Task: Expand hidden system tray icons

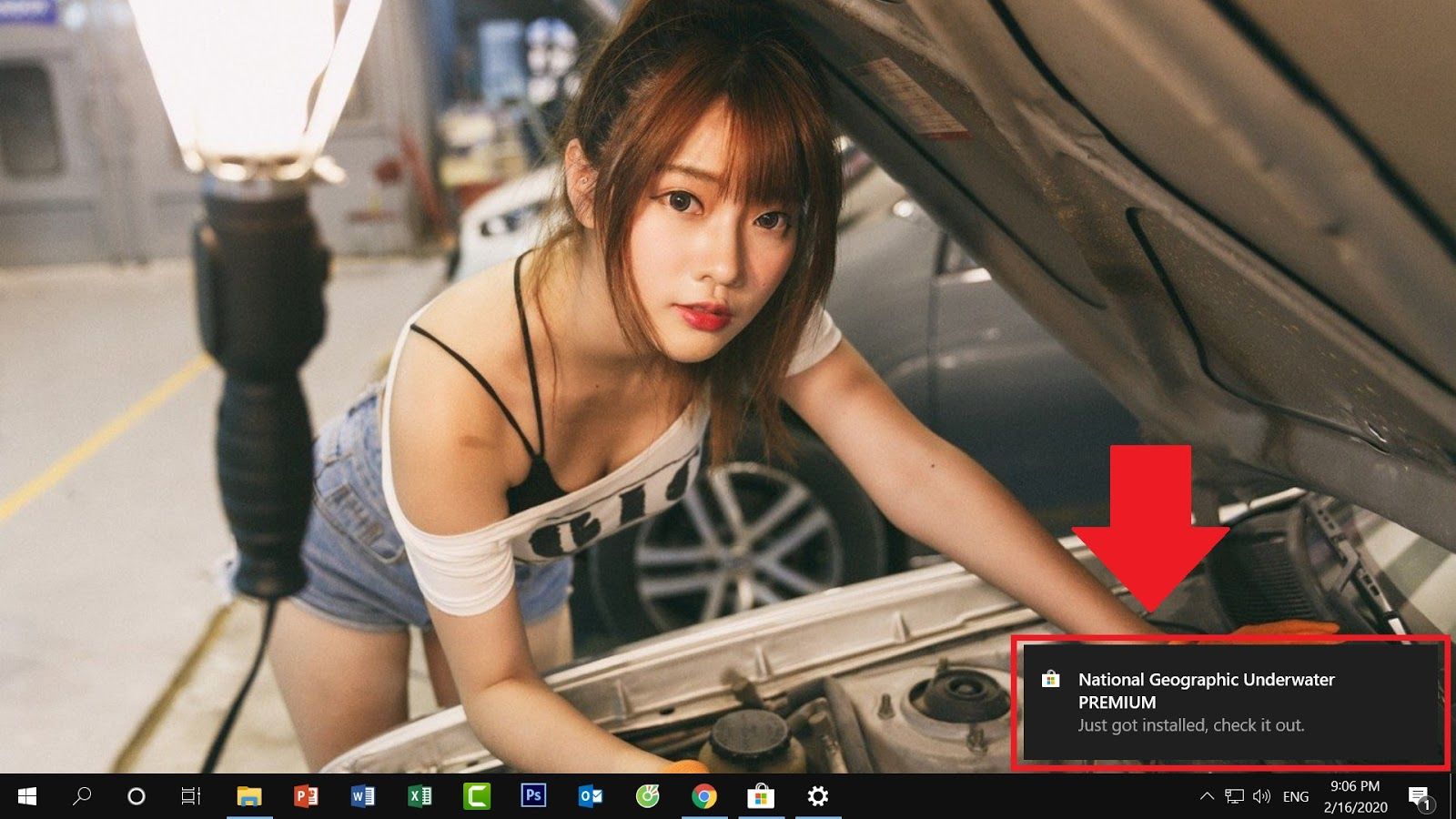Action: pyautogui.click(x=1208, y=797)
